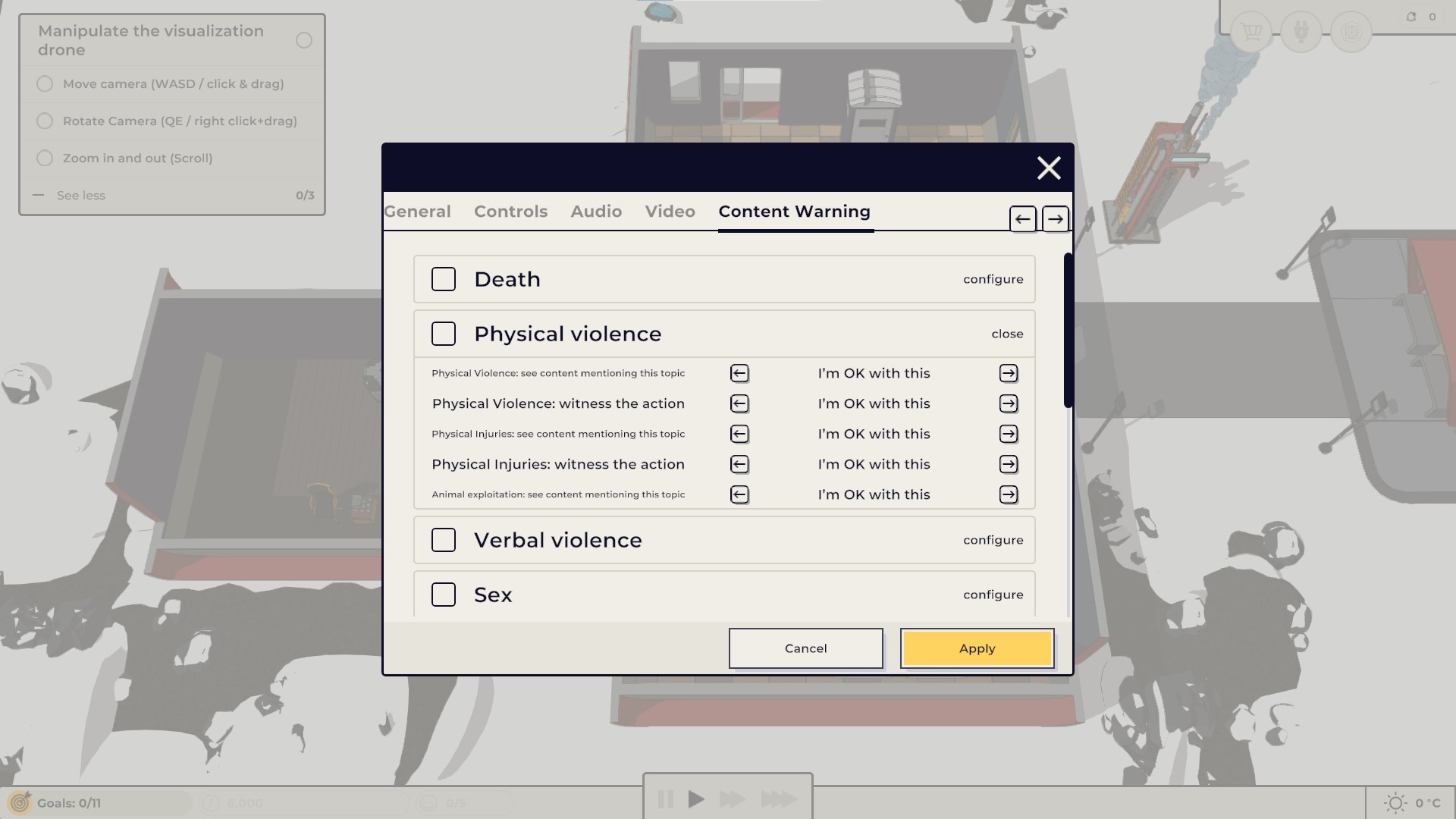Click previous-tab left arrow beside tabs

1022,219
